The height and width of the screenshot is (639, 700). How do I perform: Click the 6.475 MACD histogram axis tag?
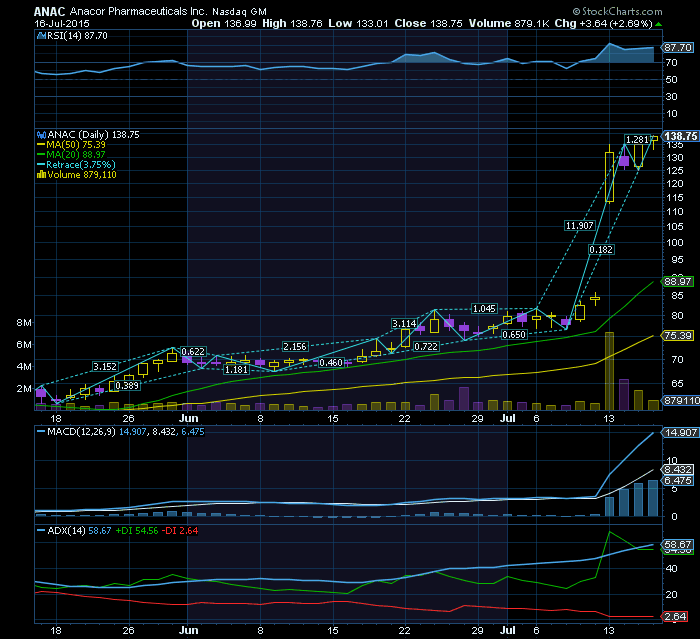click(678, 480)
